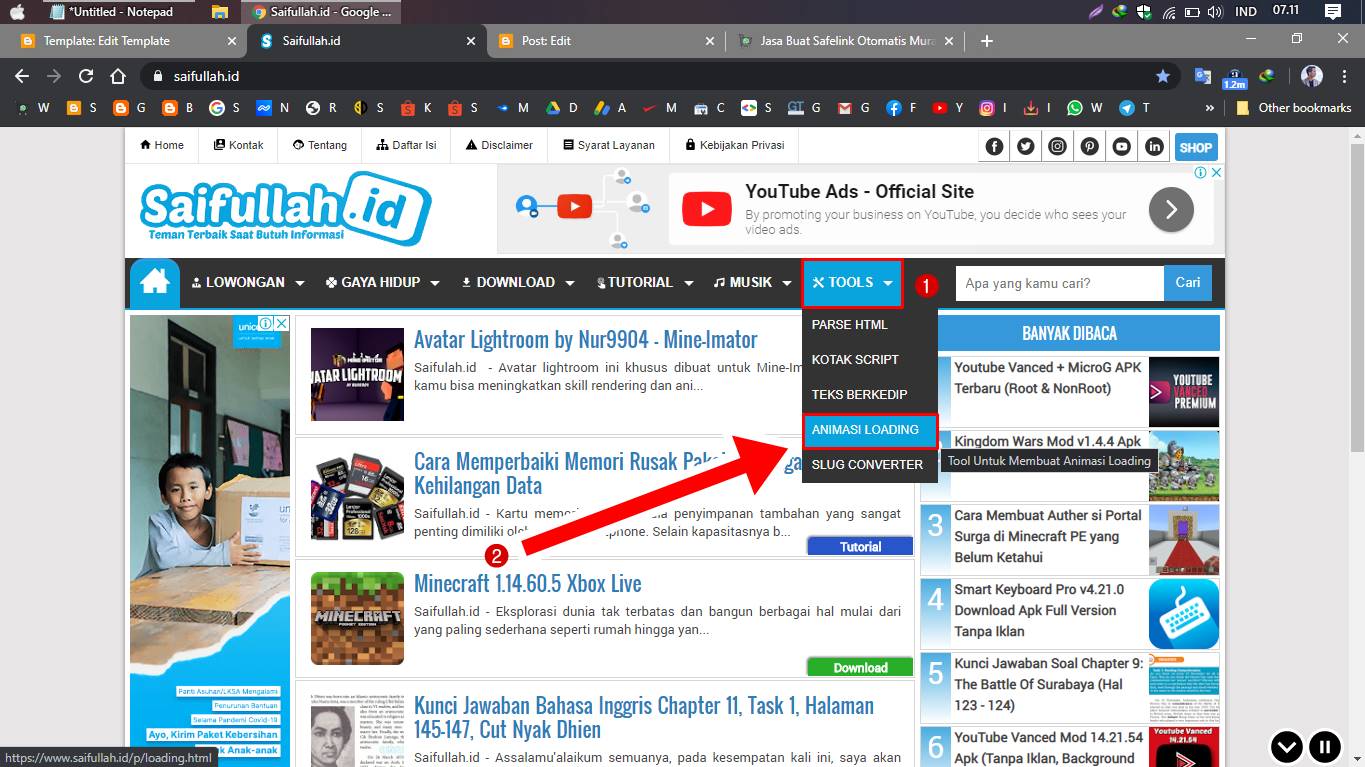Select TEKS BERKEDIP from Tools menu

[870, 395]
